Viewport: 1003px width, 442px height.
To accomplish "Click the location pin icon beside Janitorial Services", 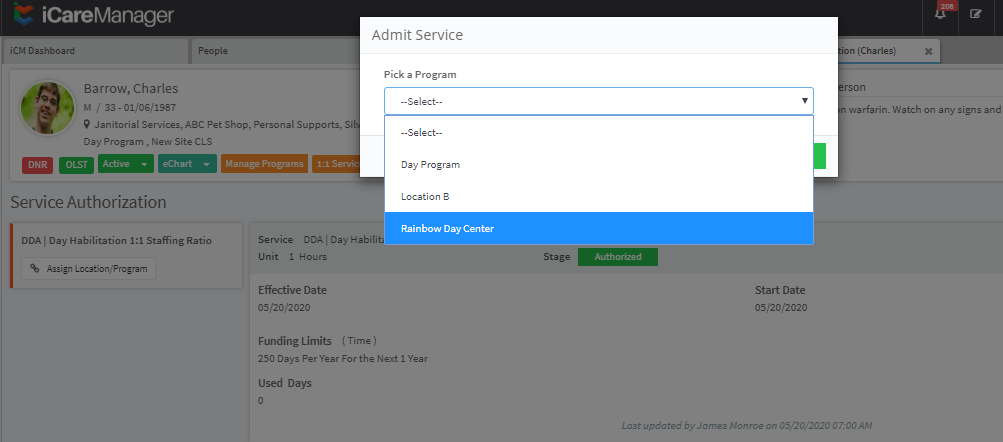I will pos(87,125).
